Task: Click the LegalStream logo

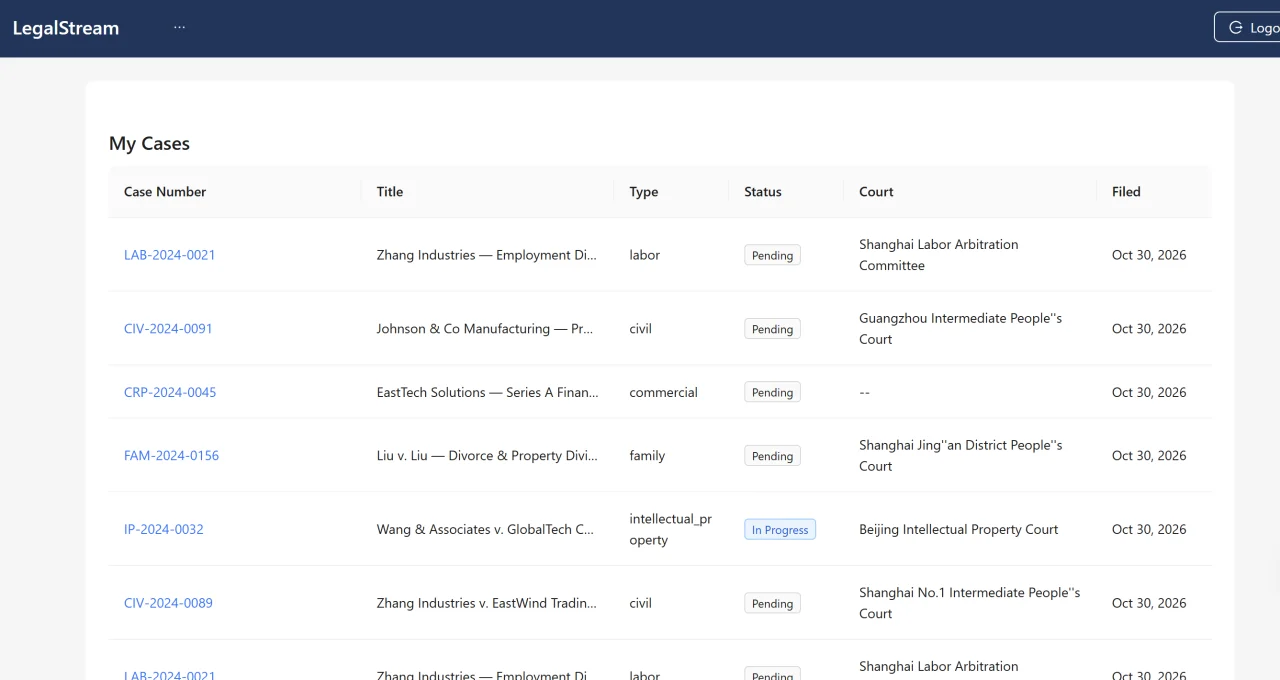Action: 66,28
